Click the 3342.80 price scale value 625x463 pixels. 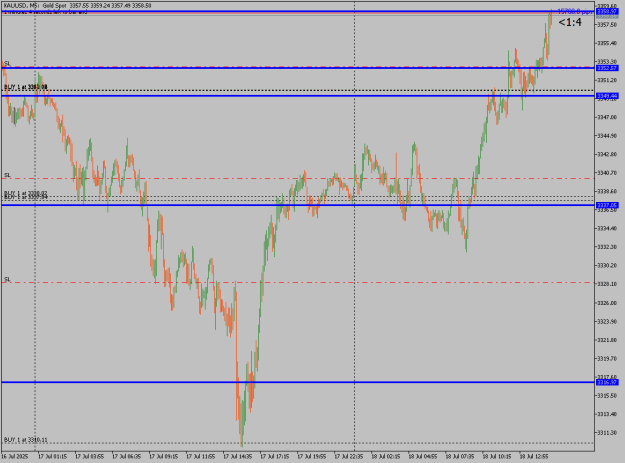point(607,154)
